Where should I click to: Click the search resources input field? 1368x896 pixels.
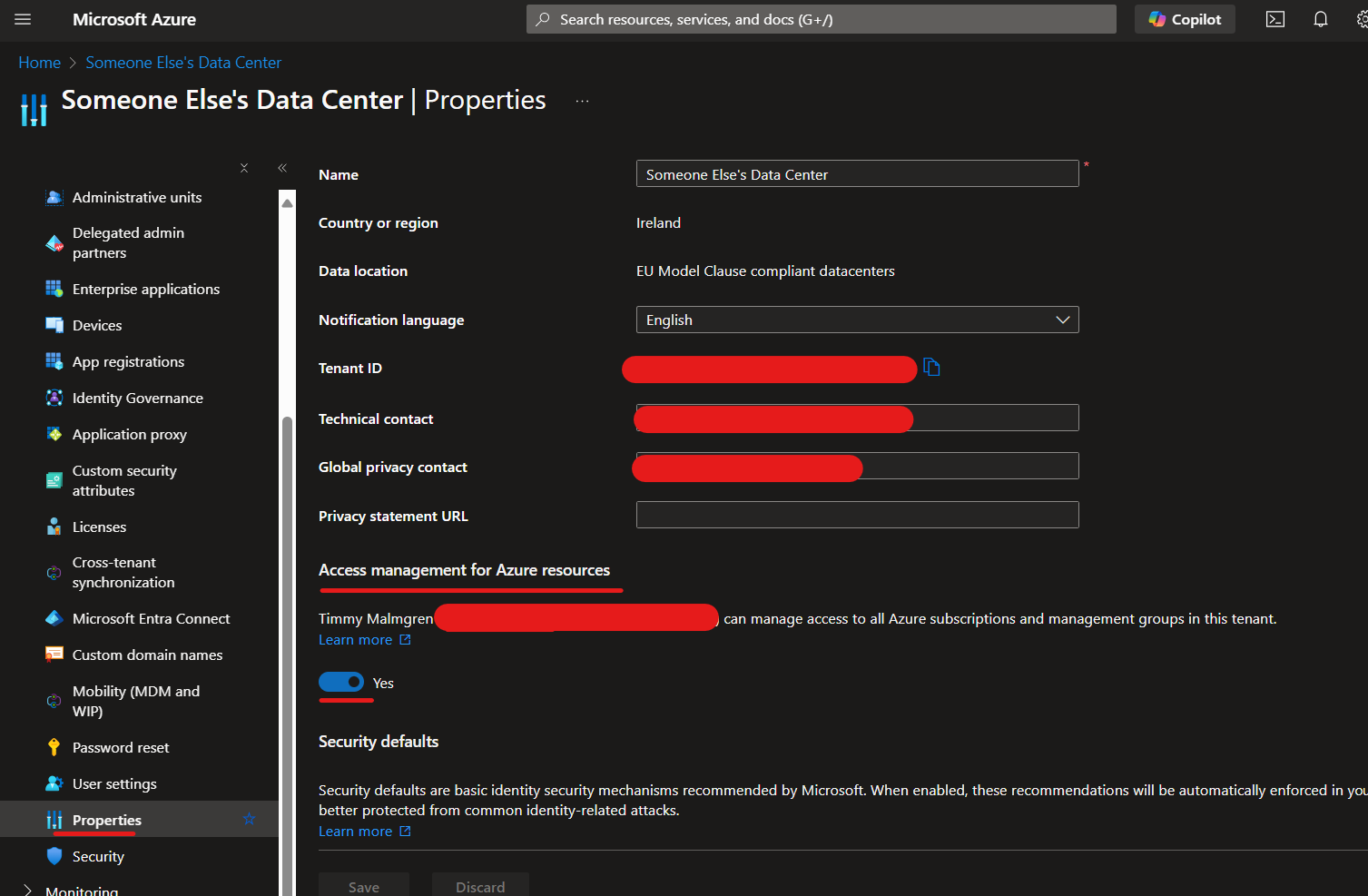point(822,19)
